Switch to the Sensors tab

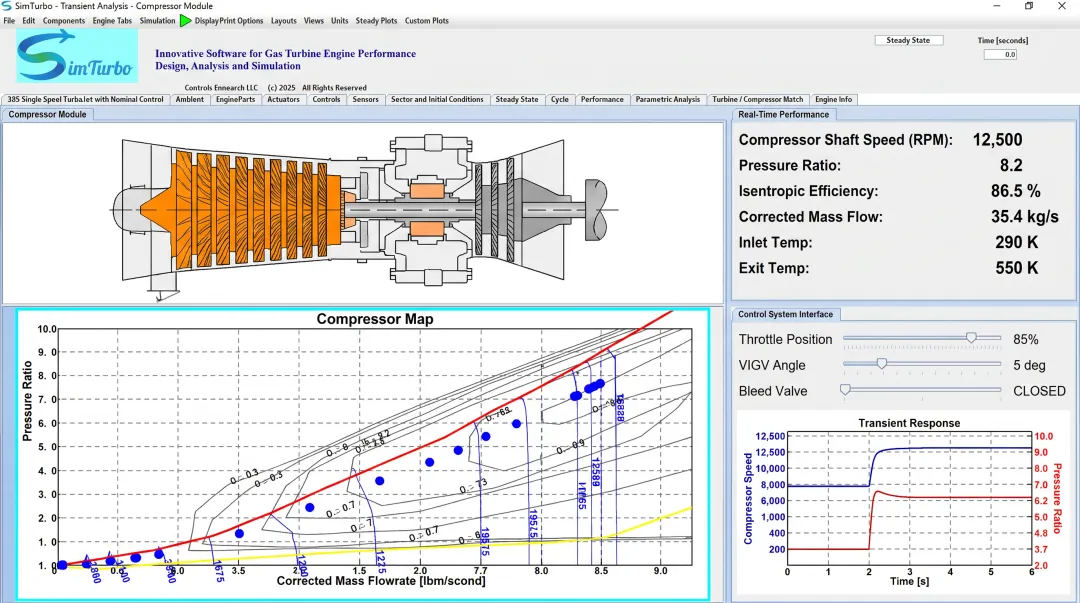365,99
